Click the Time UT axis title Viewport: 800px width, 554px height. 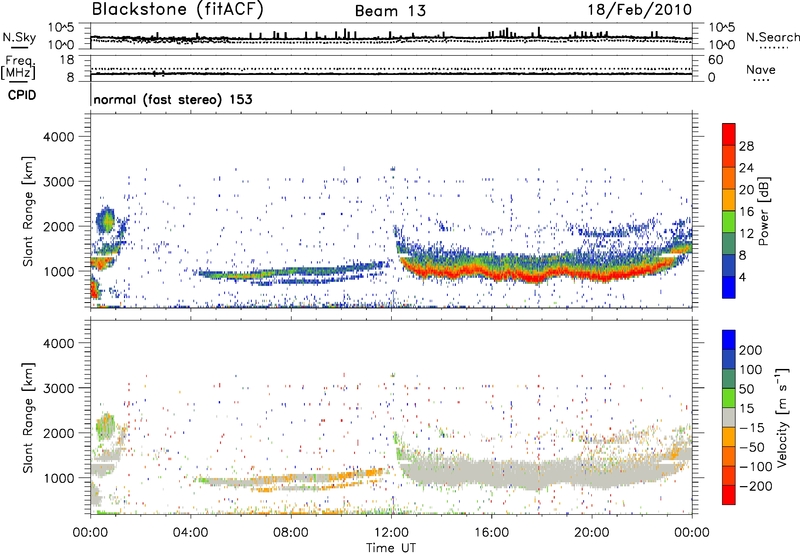(391, 547)
